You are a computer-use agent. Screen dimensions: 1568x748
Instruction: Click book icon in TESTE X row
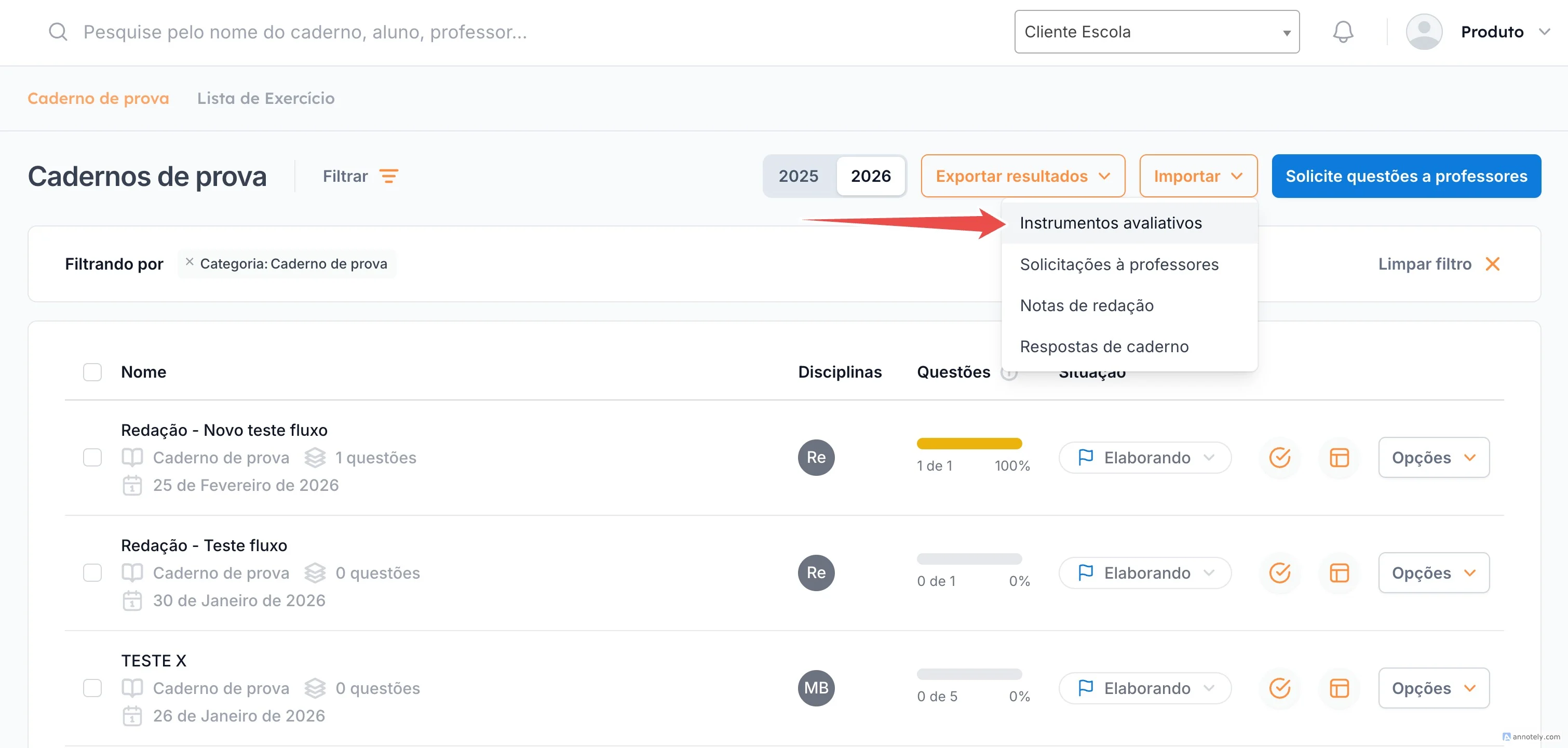tap(132, 688)
